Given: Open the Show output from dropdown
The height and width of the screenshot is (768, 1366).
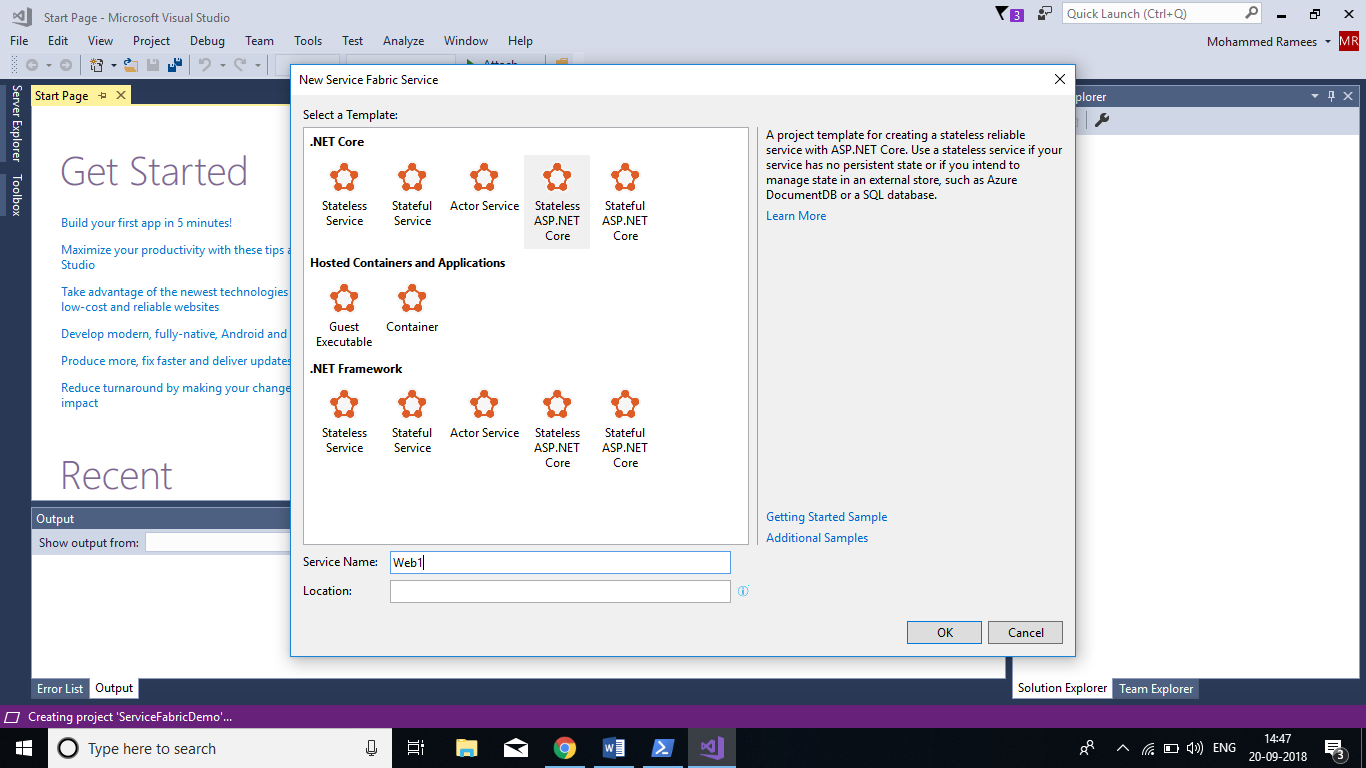Looking at the screenshot, I should [x=216, y=543].
